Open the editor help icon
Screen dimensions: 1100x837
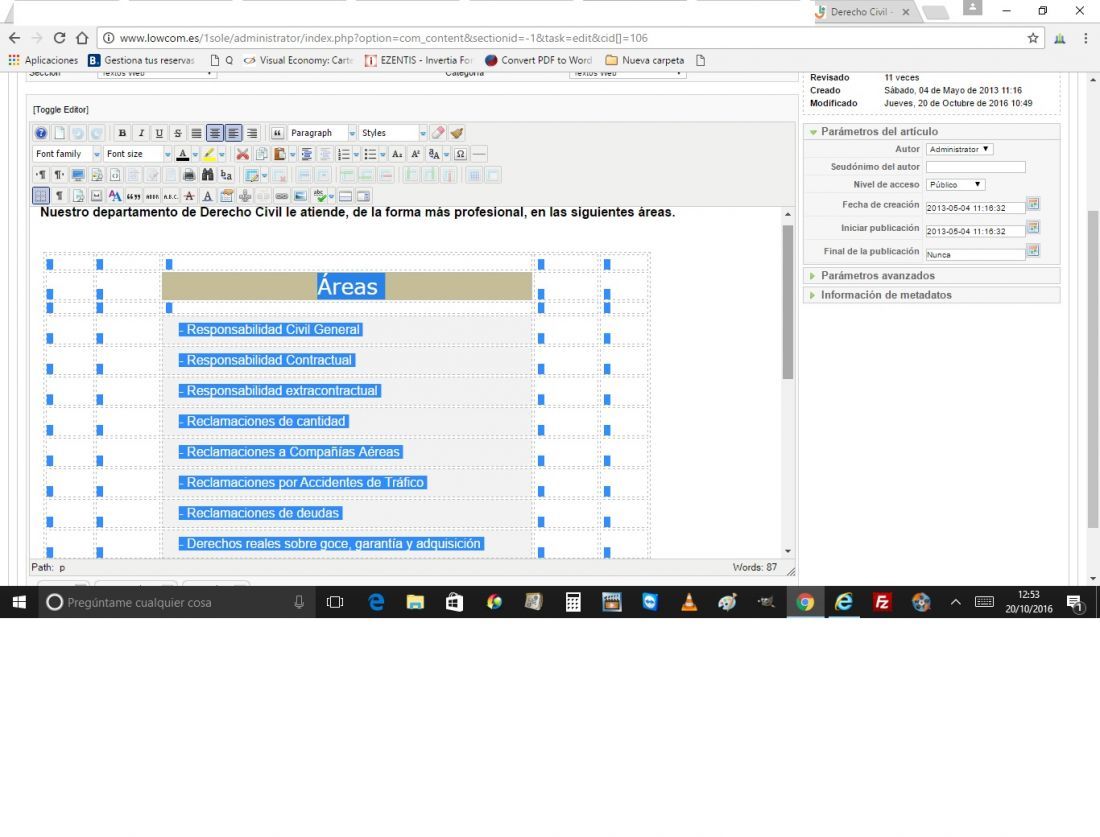(41, 133)
